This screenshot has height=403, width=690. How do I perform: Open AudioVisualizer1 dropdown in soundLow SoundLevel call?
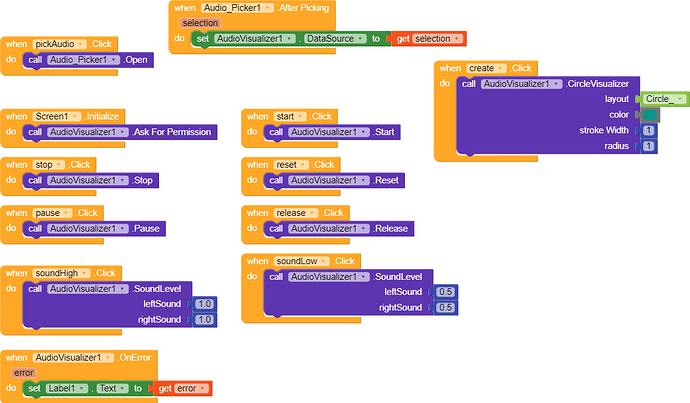click(329, 277)
